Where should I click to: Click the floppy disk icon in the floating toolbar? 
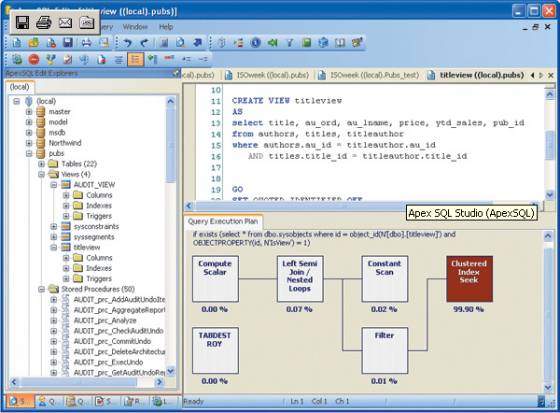coord(22,23)
